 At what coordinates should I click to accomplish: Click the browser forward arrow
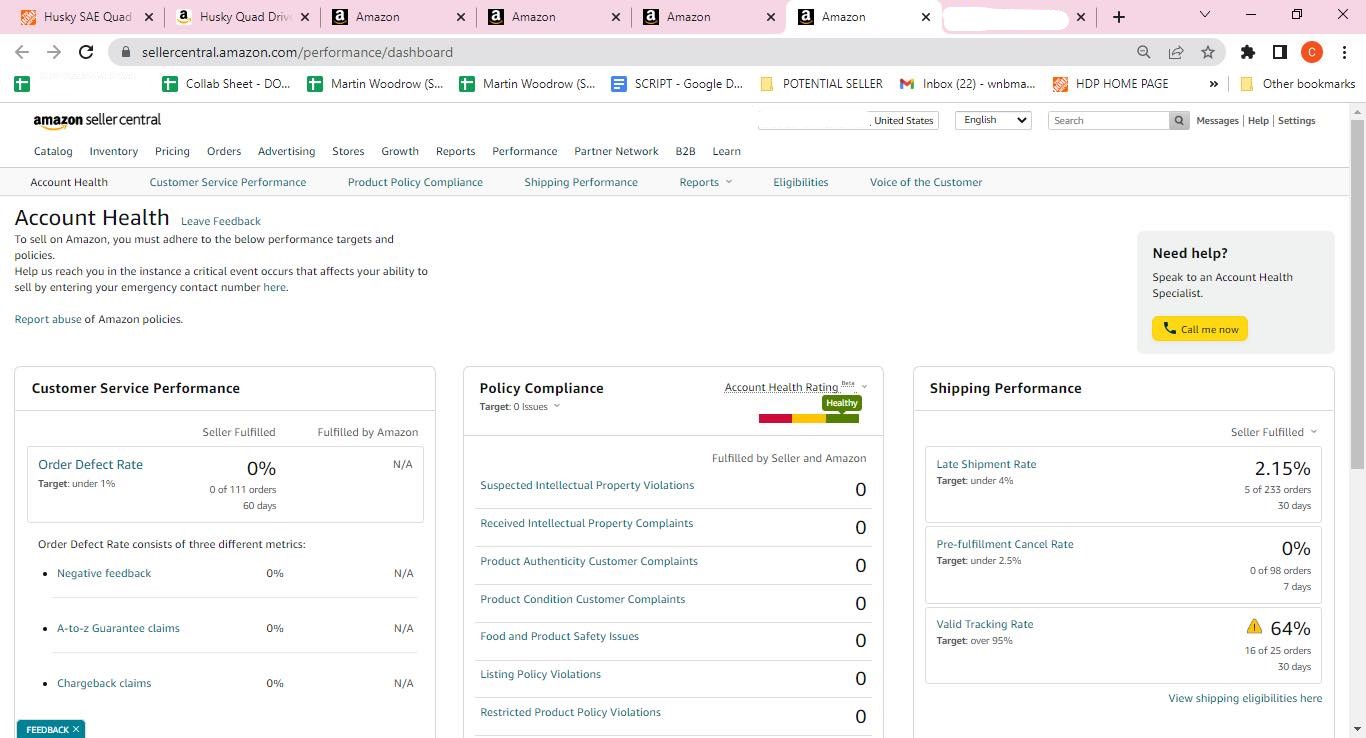pyautogui.click(x=54, y=52)
